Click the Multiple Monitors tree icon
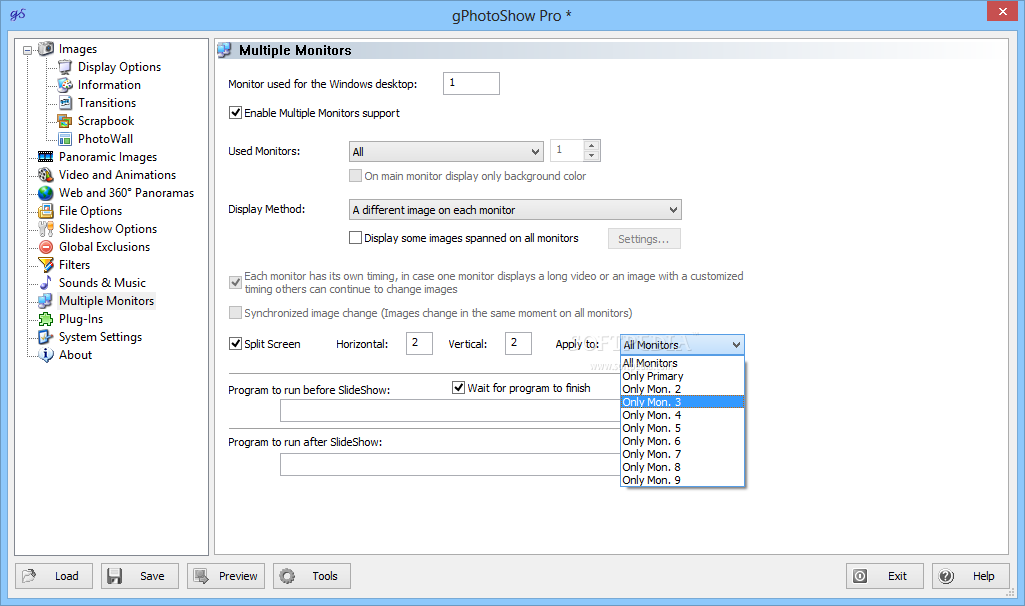Screen dimensions: 1025x606 tap(46, 301)
